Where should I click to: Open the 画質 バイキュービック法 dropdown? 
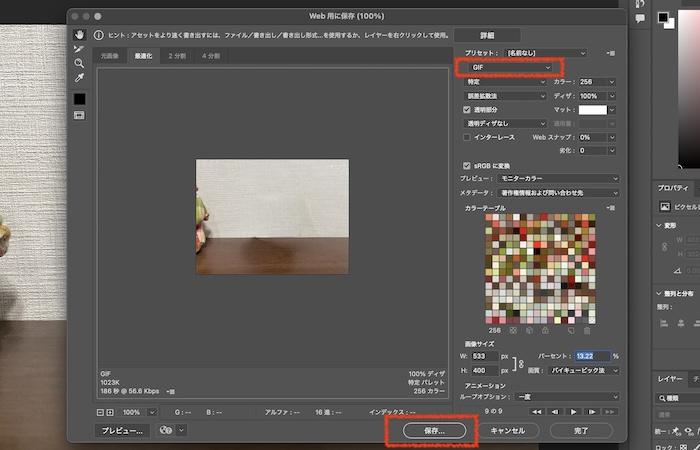pyautogui.click(x=583, y=371)
